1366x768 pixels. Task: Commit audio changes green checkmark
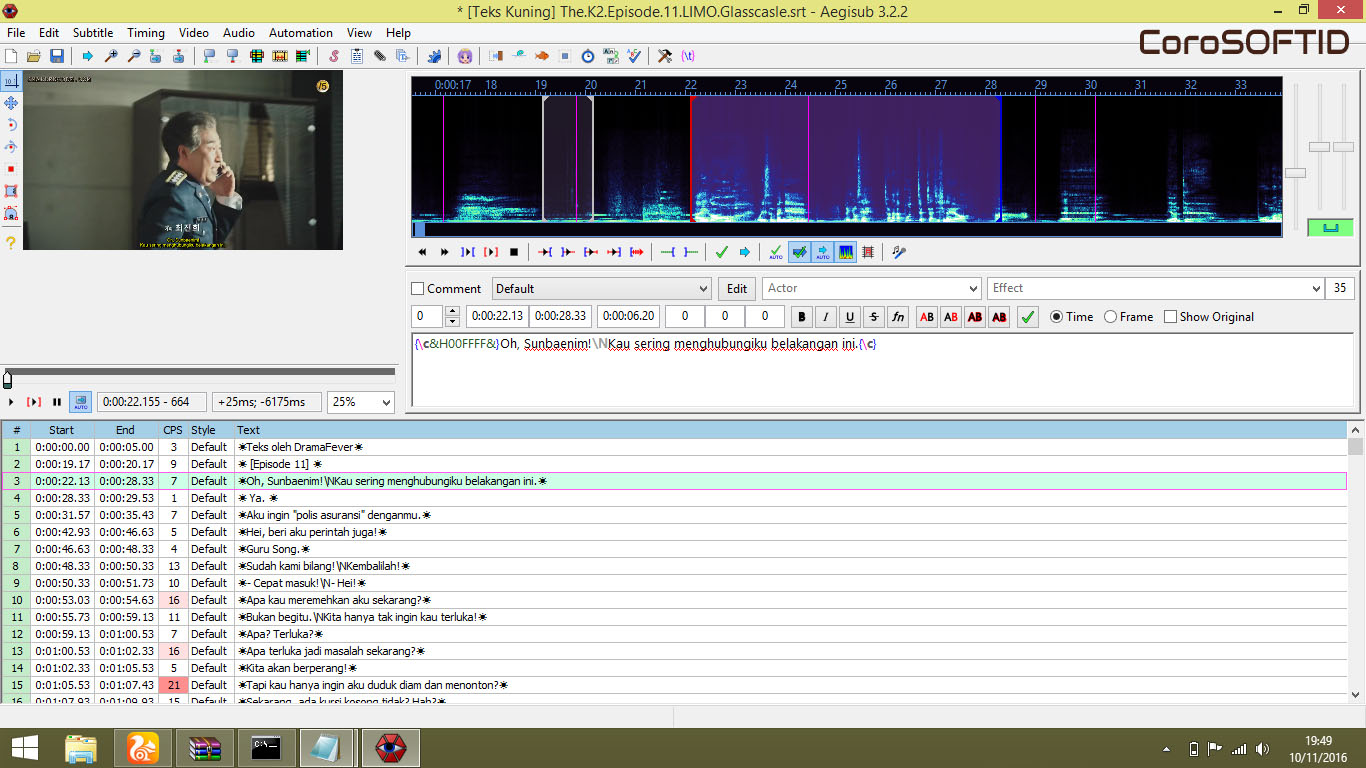point(722,252)
